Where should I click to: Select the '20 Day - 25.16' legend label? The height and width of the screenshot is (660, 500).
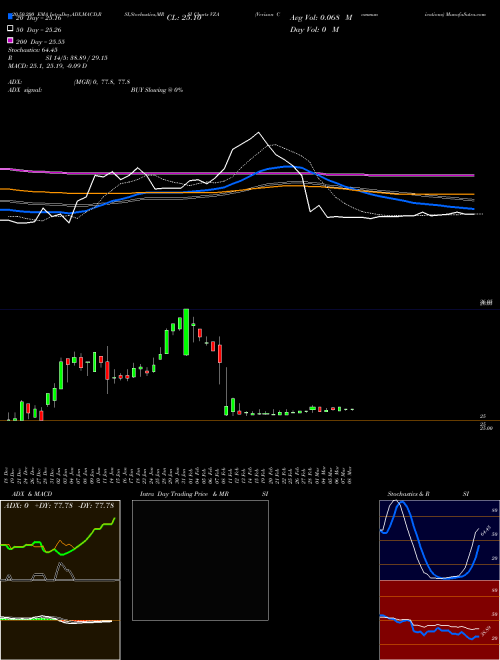tap(39, 18)
